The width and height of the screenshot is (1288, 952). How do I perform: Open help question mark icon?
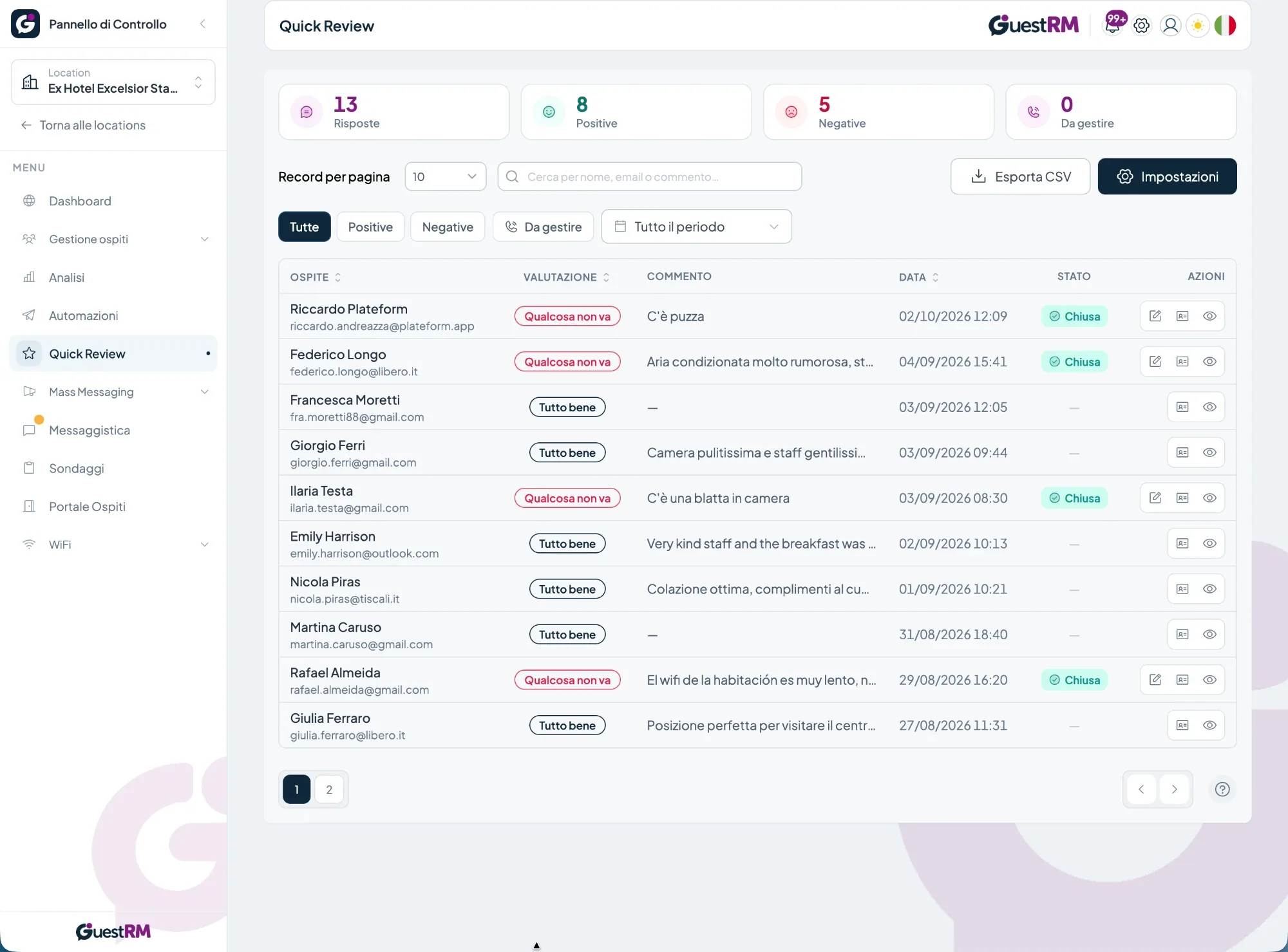coord(1222,789)
